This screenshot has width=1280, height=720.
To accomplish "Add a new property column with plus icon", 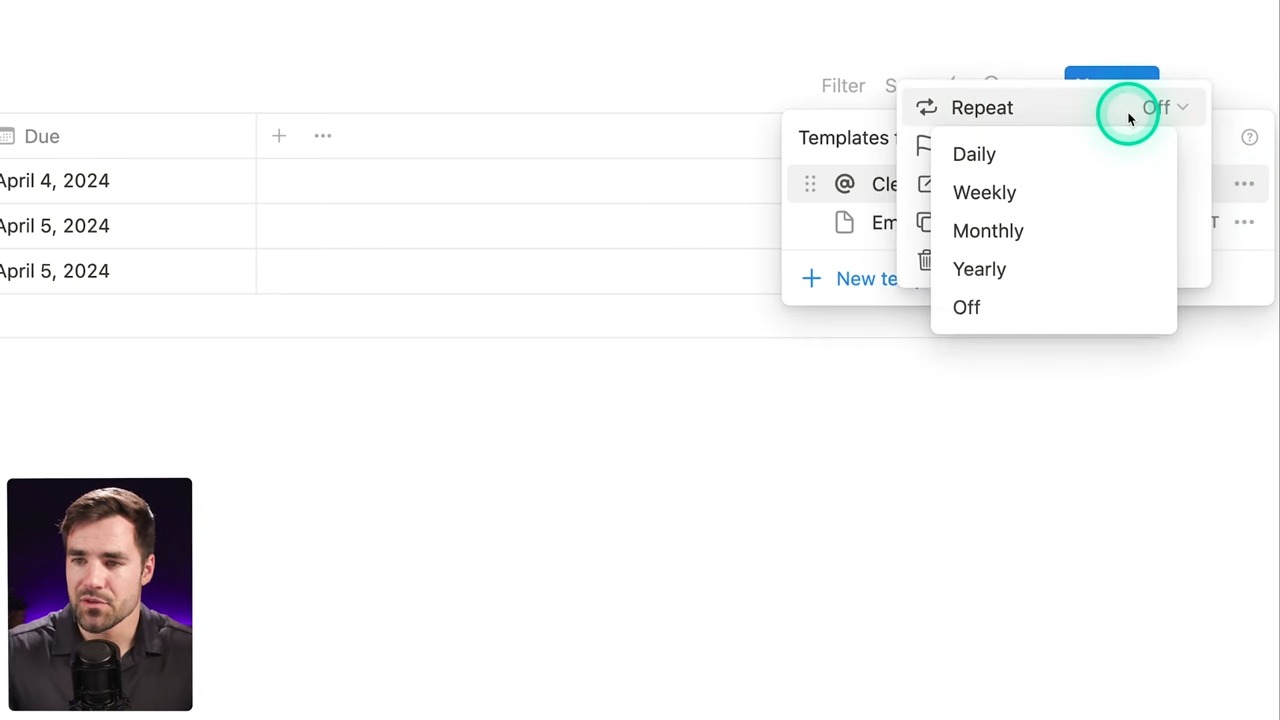I will (279, 136).
